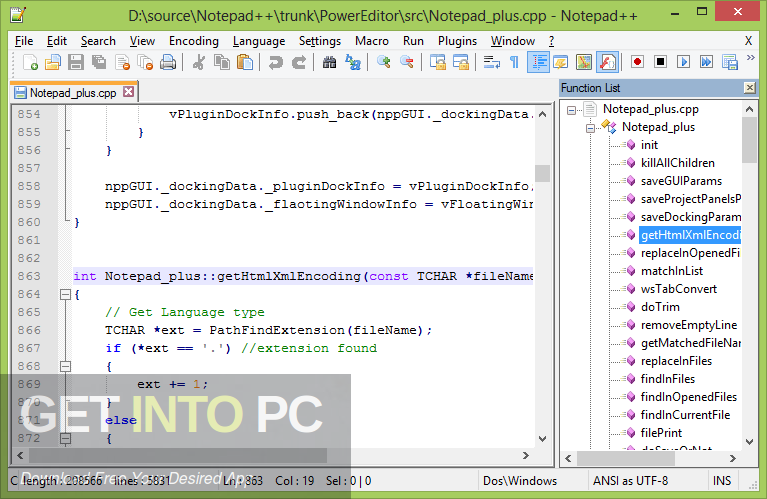Zoom out using the magnifier minus icon
767x499 pixels.
point(406,63)
